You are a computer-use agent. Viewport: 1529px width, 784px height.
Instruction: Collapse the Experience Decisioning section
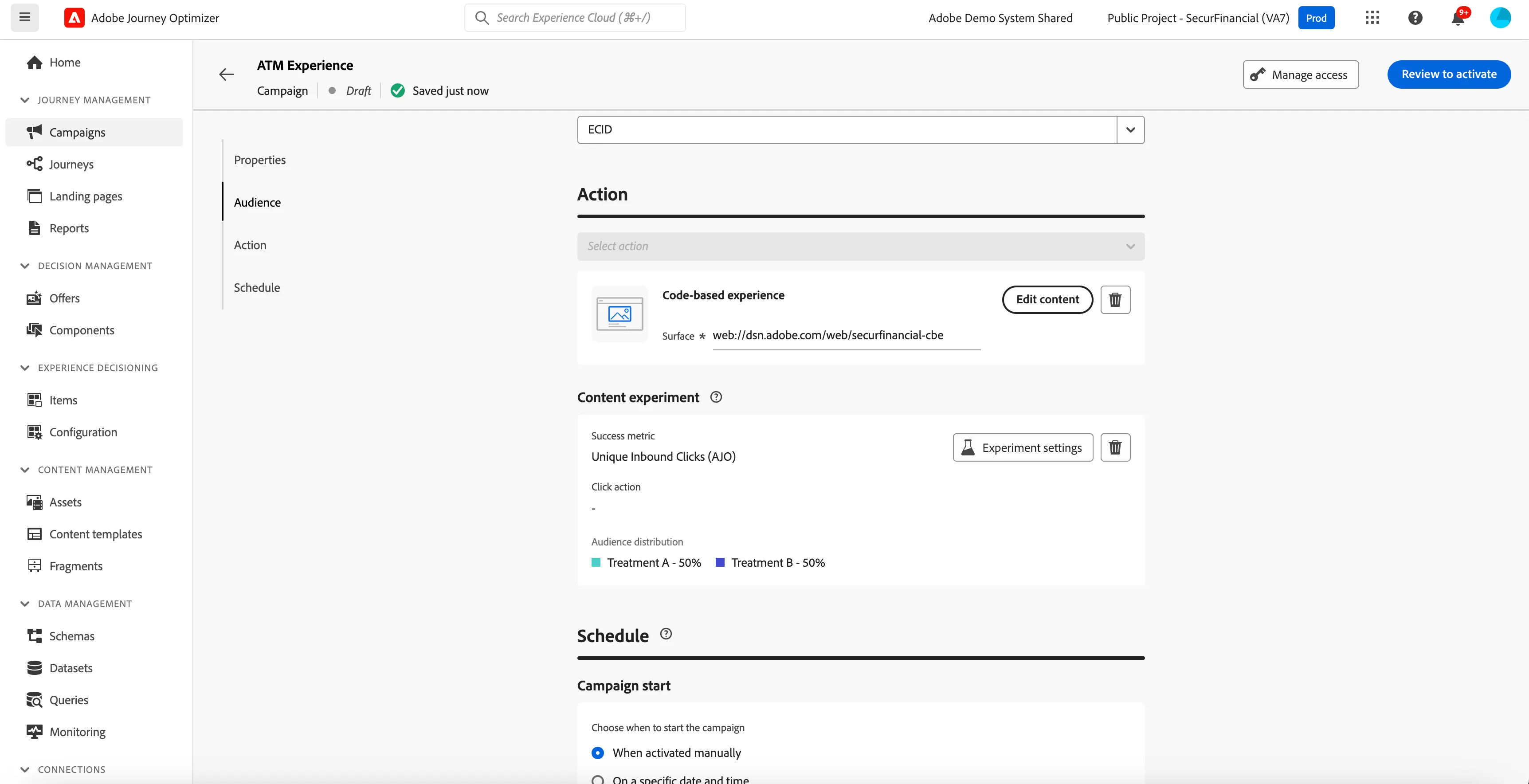(x=24, y=368)
